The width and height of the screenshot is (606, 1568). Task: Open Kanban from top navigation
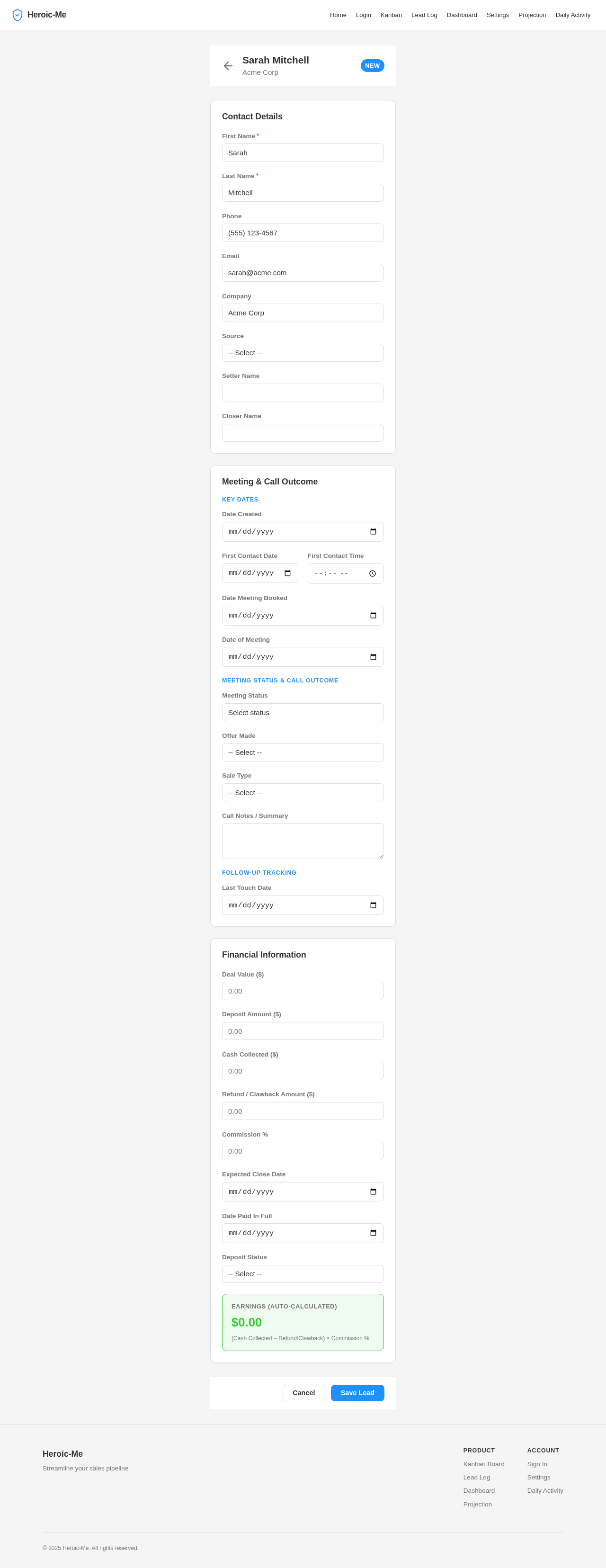391,15
